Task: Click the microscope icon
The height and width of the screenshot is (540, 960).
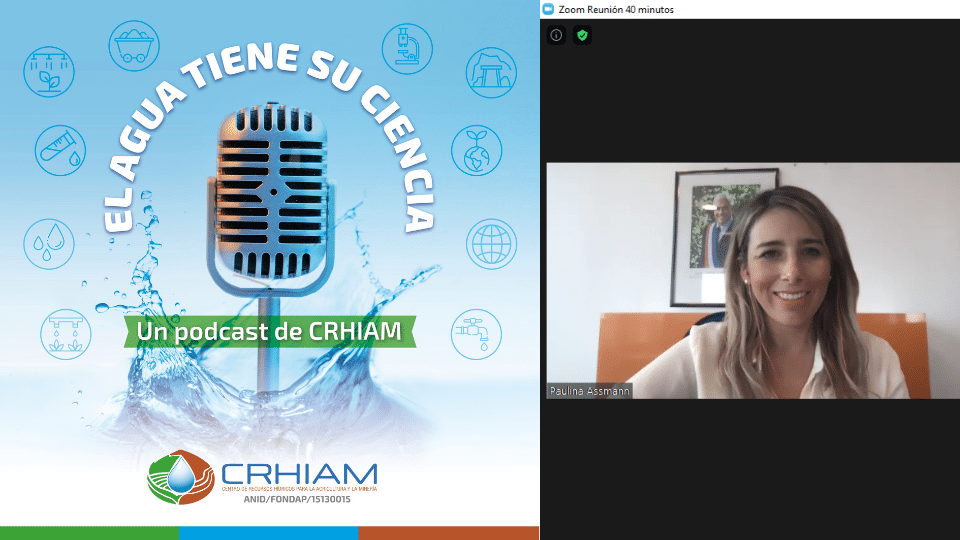Action: tap(407, 49)
